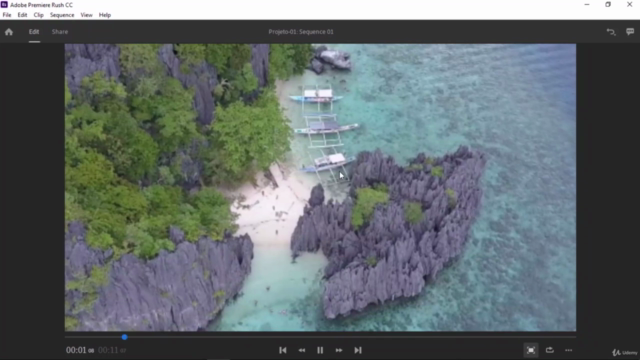Open the File menu
Viewport: 640px width, 360px height.
click(x=7, y=15)
